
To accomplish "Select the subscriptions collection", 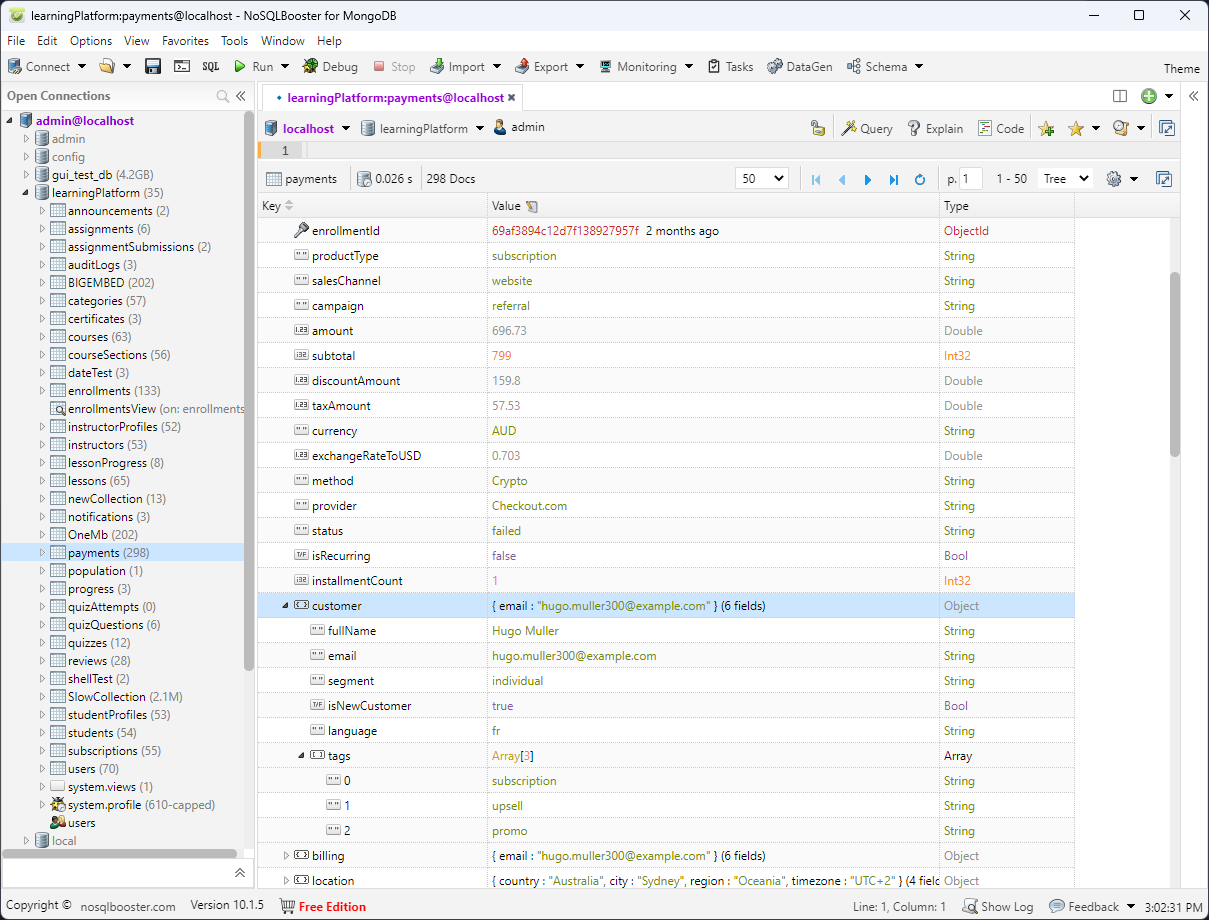I will click(103, 751).
